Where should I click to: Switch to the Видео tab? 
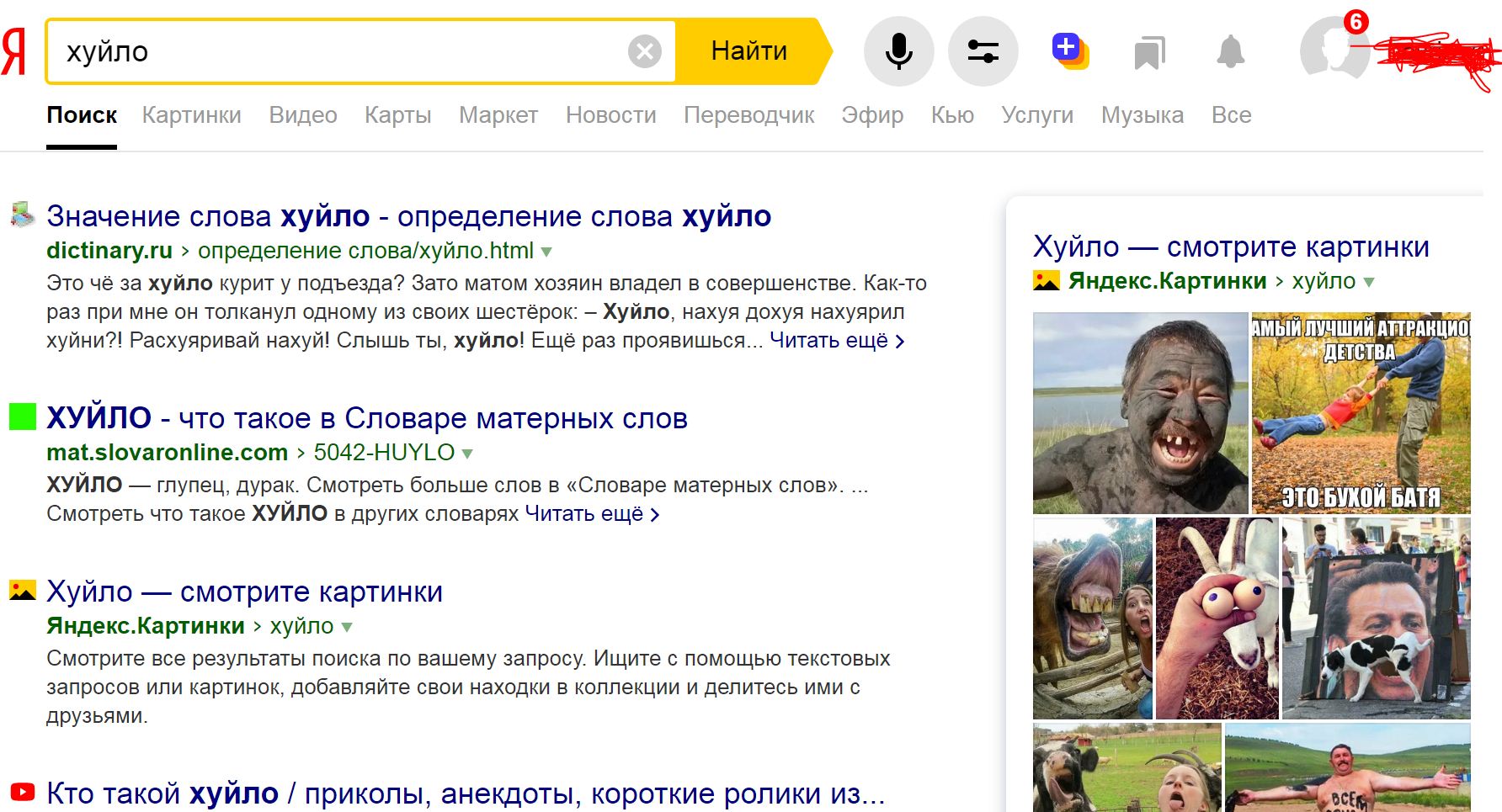point(303,115)
